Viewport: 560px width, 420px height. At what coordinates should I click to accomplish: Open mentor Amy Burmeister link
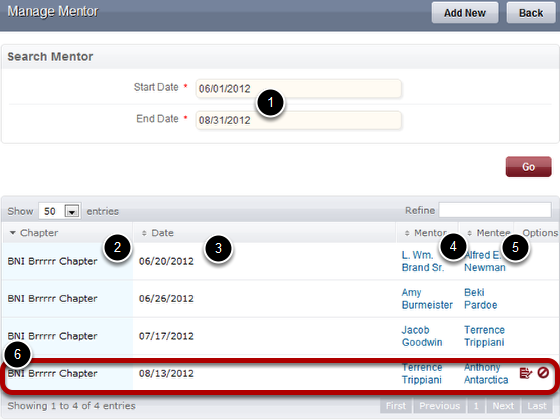tap(427, 299)
